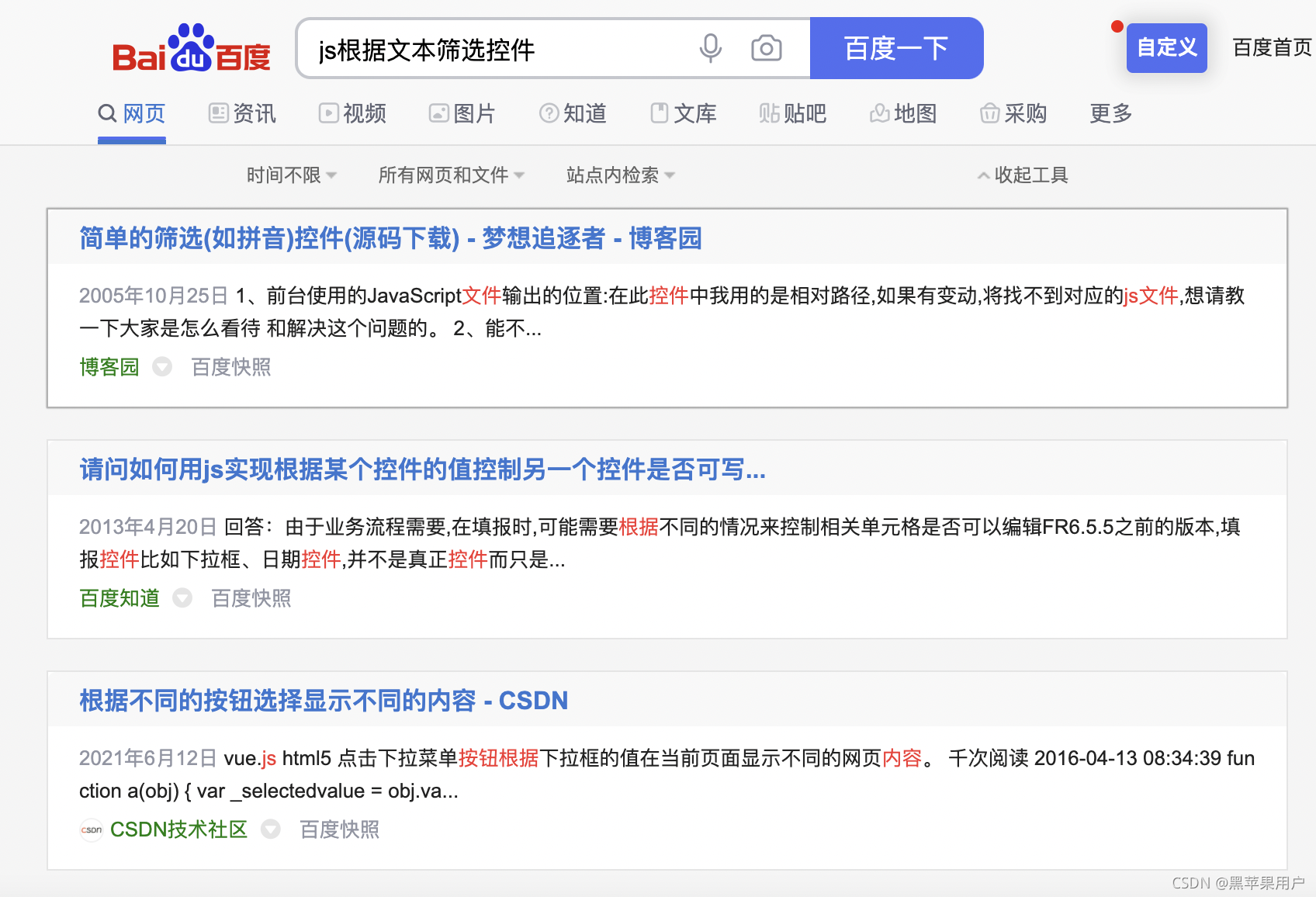
Task: Open the 更多 menu
Action: coord(1109,114)
